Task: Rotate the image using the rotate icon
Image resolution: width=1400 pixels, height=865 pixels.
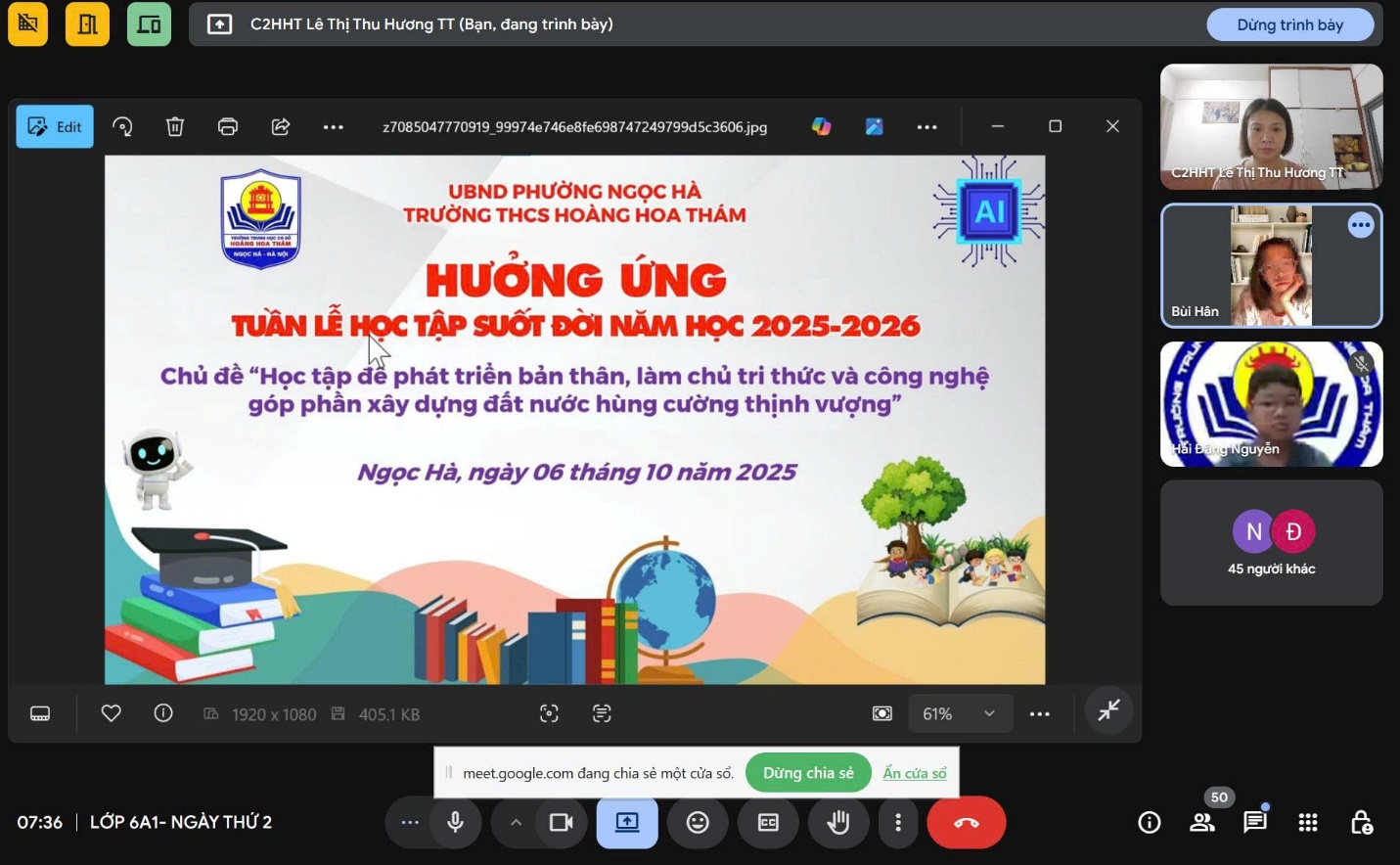Action: coord(122,126)
